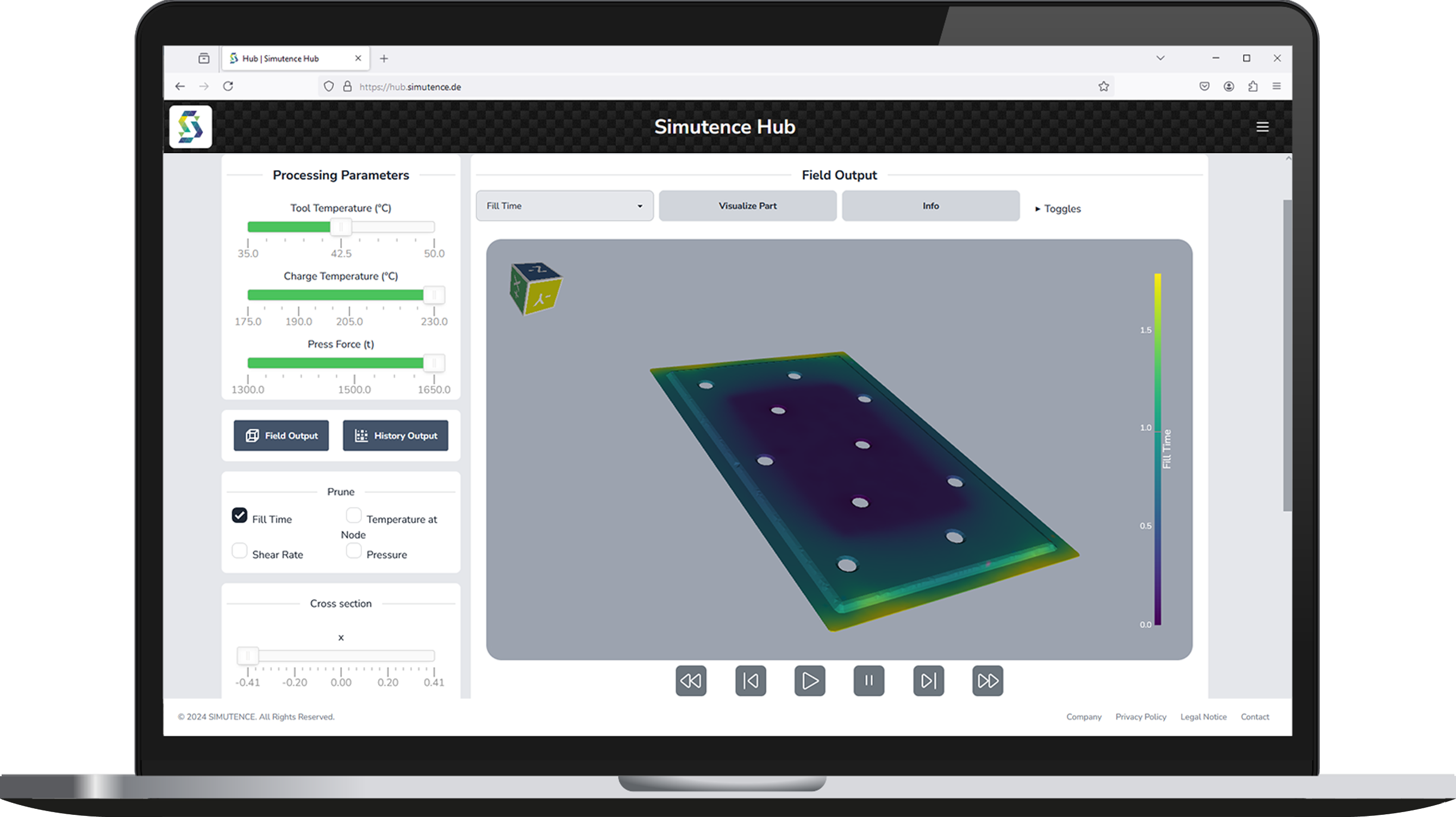
Task: Click the Fill Time color legend bar
Action: click(x=1158, y=449)
